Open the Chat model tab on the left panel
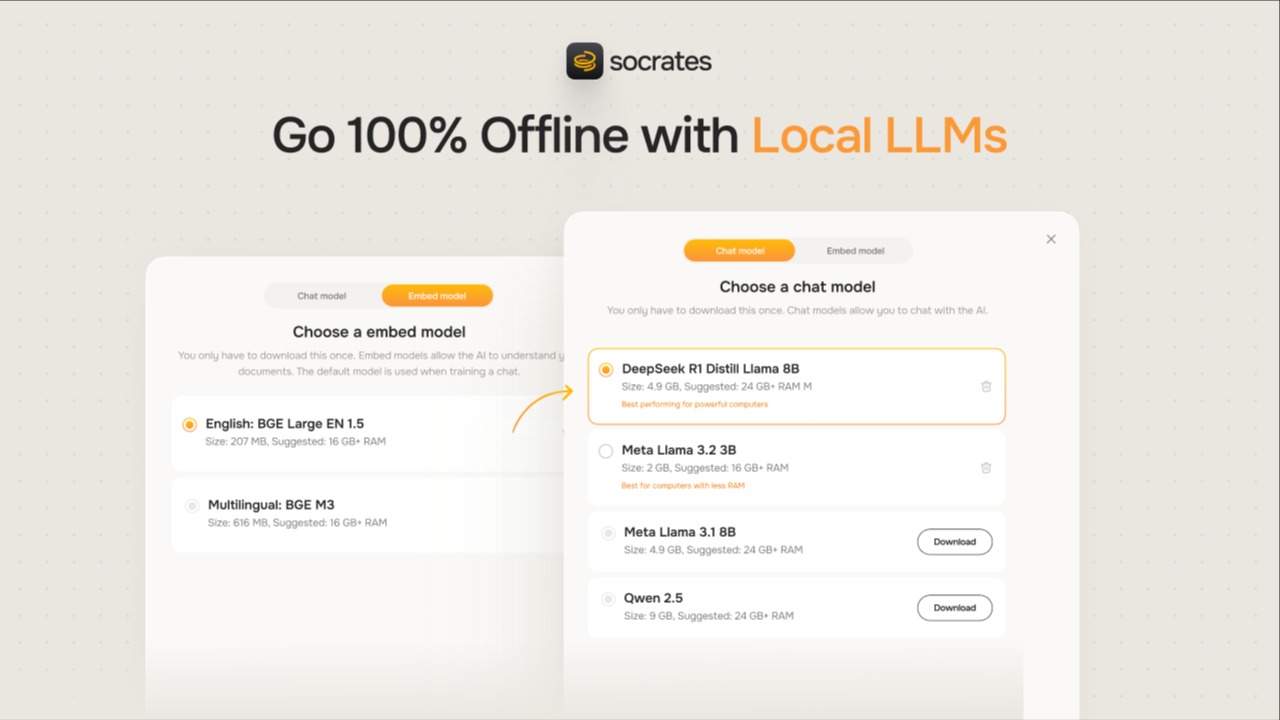The image size is (1280, 720). coord(321,295)
